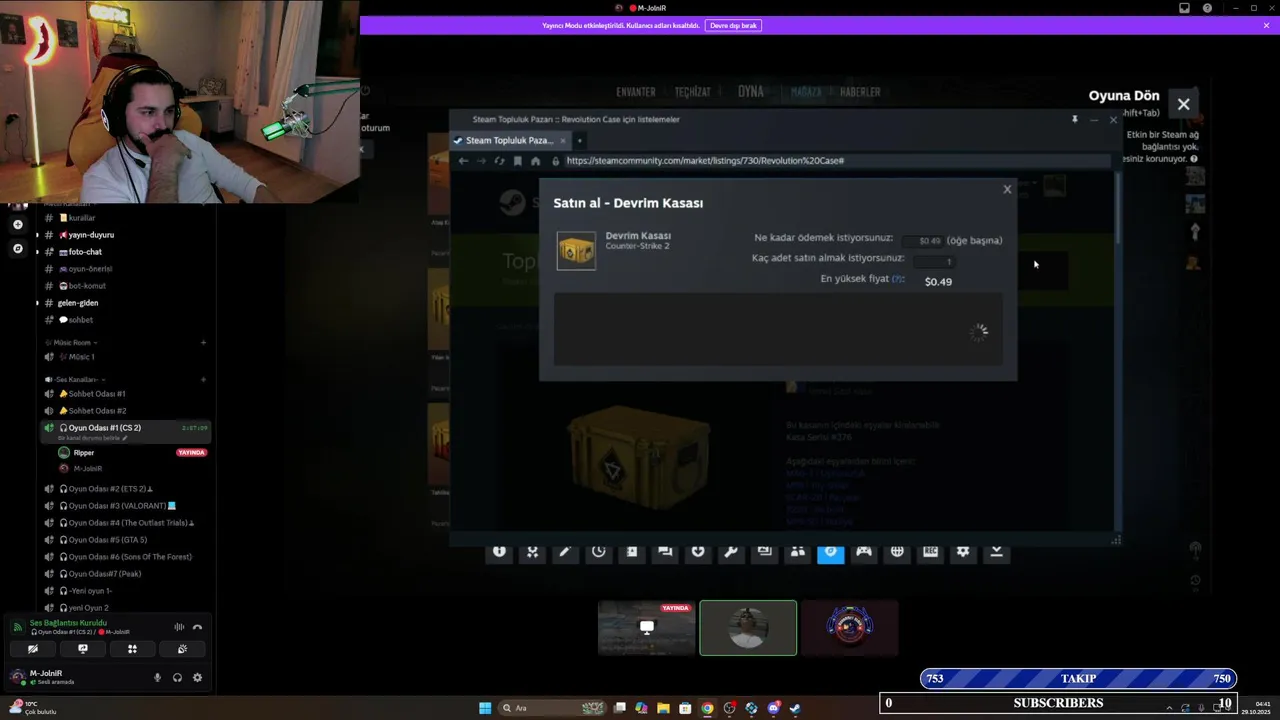Open the notes pencil icon in the overlay toolbar
Viewport: 1280px width, 720px height.
click(x=565, y=552)
